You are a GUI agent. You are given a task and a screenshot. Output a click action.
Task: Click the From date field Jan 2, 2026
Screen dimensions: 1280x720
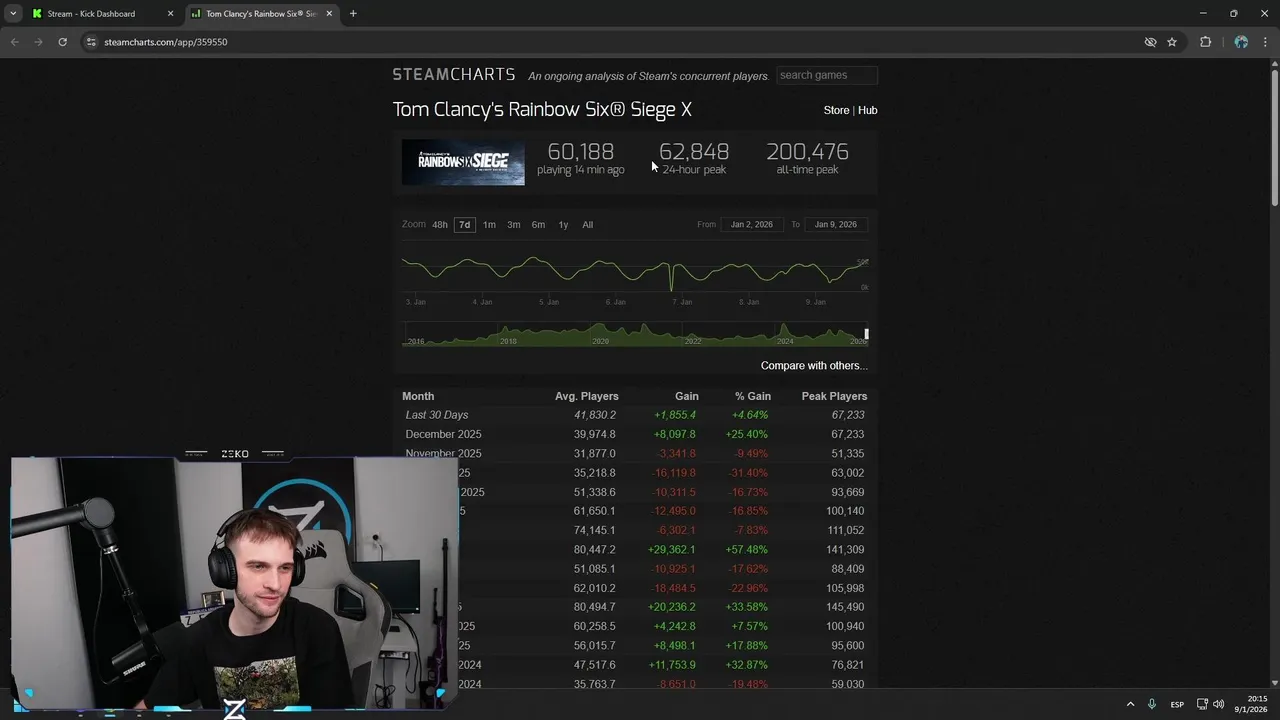tap(752, 225)
